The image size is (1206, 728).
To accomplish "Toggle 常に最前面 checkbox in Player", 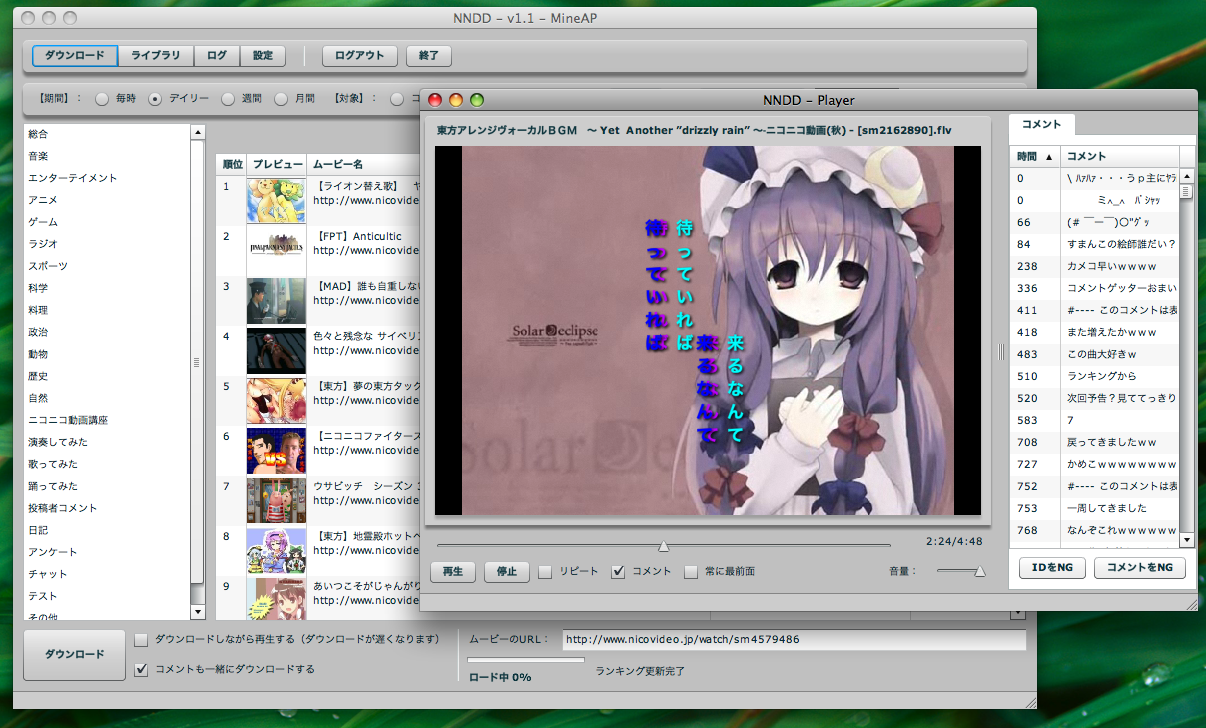I will tap(691, 572).
